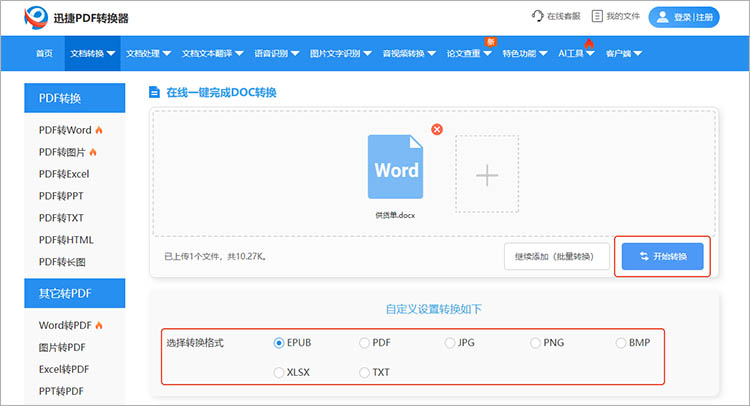Click the 登录|注册 button
The image size is (750, 406).
tap(684, 17)
